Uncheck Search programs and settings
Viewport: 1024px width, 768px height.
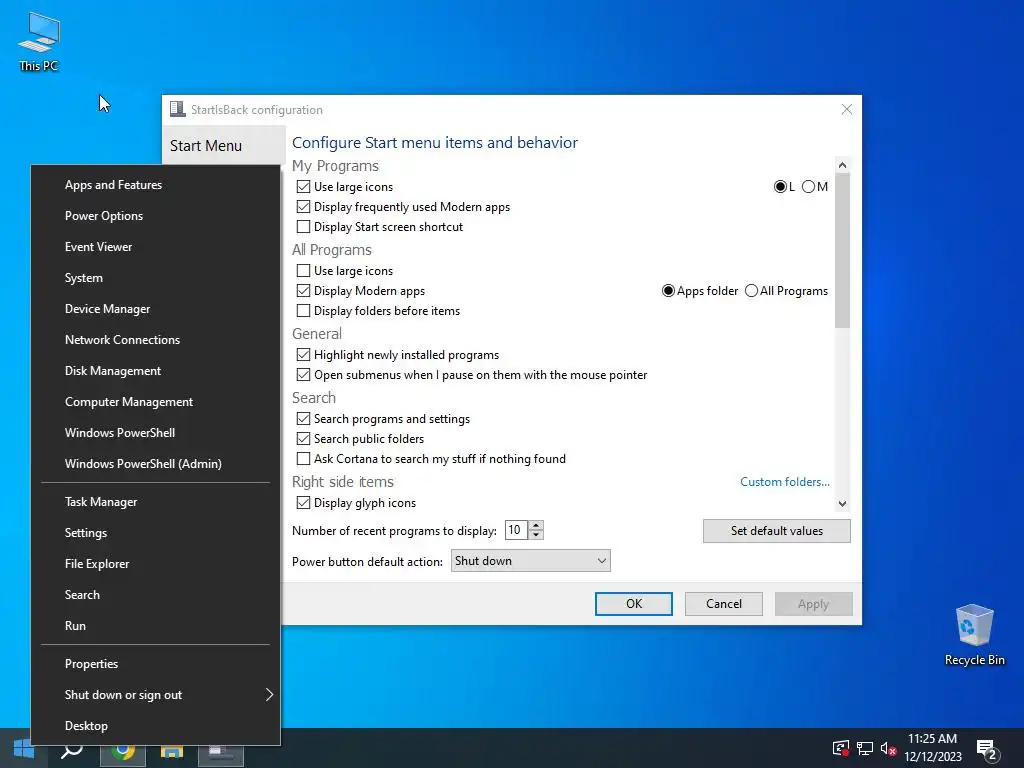[303, 419]
